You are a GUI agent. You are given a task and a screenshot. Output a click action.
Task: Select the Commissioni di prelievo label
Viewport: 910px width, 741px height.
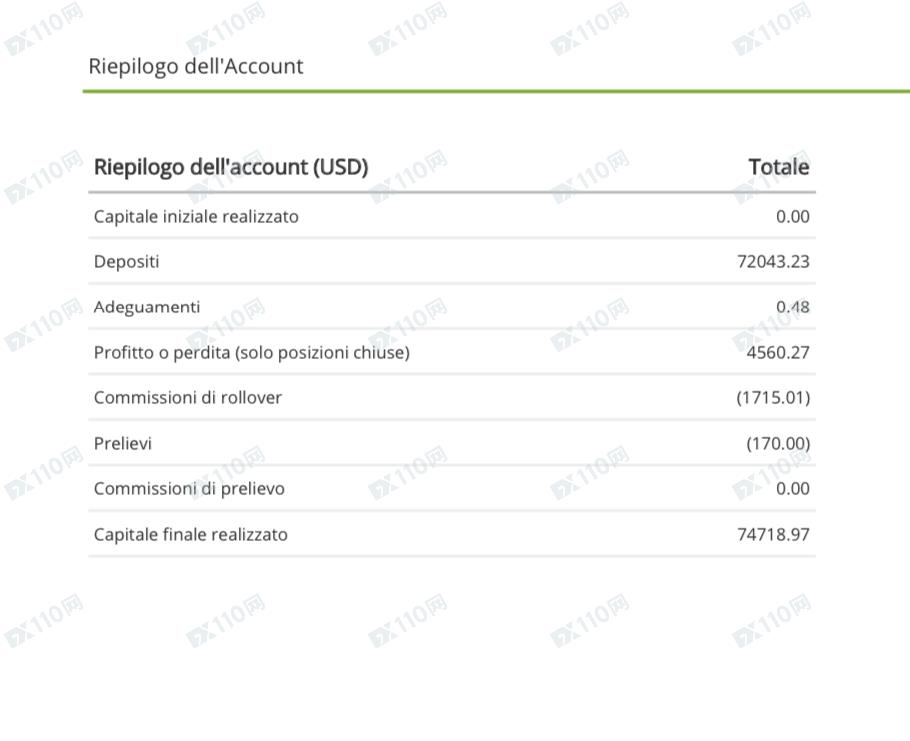coord(189,489)
